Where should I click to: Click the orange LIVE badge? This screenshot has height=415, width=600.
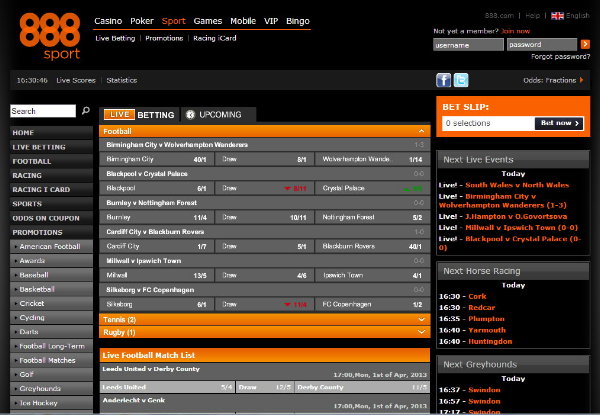pos(119,114)
